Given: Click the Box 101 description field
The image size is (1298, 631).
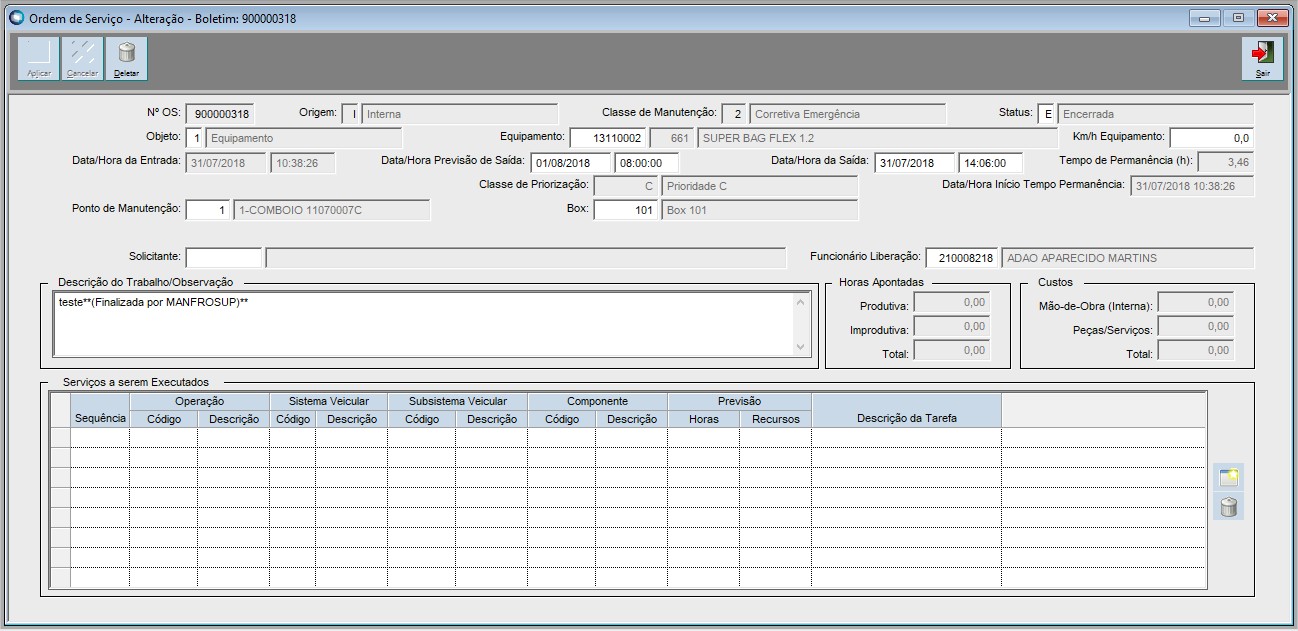Looking at the screenshot, I should (x=760, y=210).
